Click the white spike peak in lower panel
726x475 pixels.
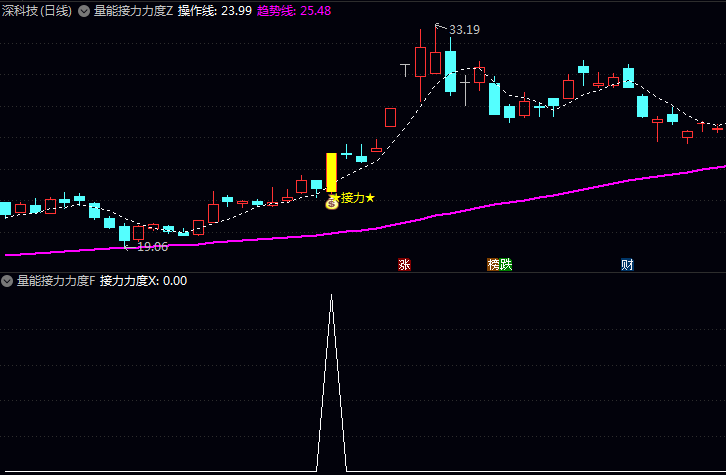click(x=332, y=296)
